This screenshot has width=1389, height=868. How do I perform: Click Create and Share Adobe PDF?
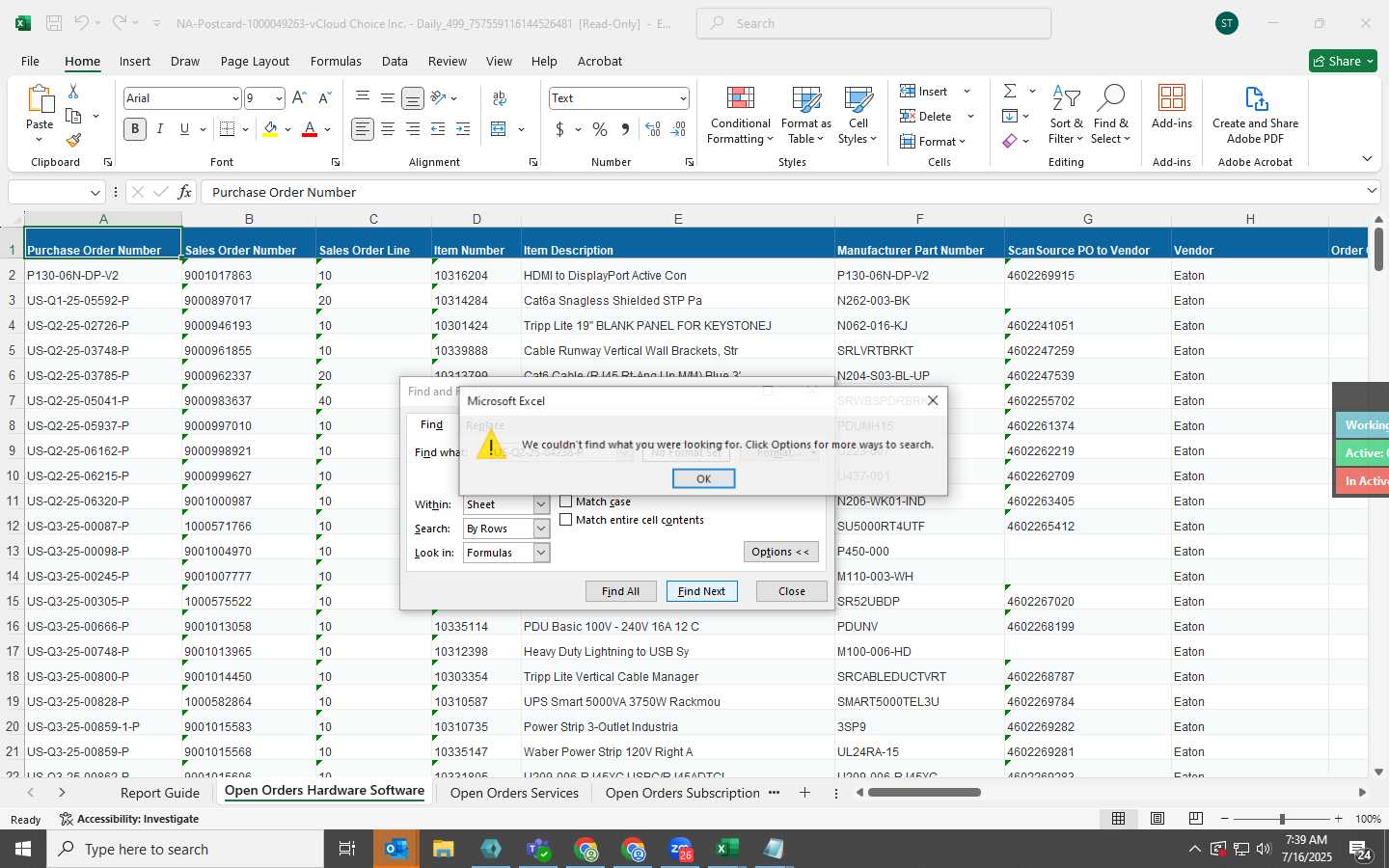(1255, 116)
